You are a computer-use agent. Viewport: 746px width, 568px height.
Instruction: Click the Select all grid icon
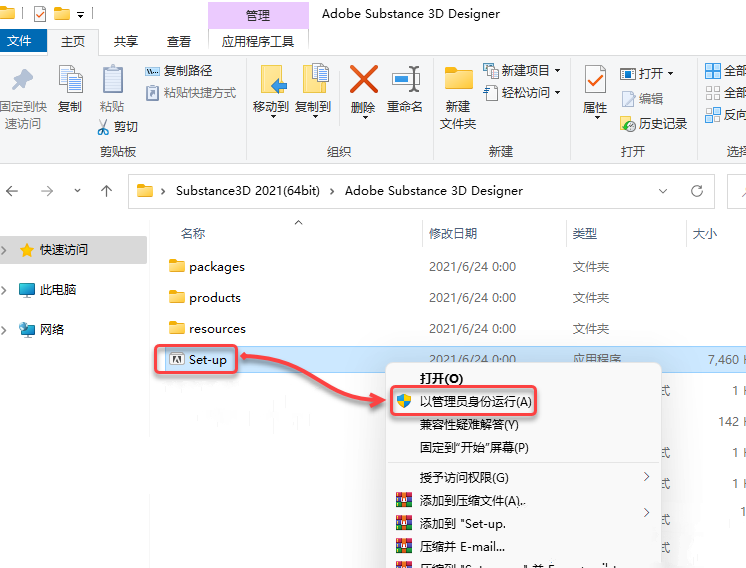713,71
